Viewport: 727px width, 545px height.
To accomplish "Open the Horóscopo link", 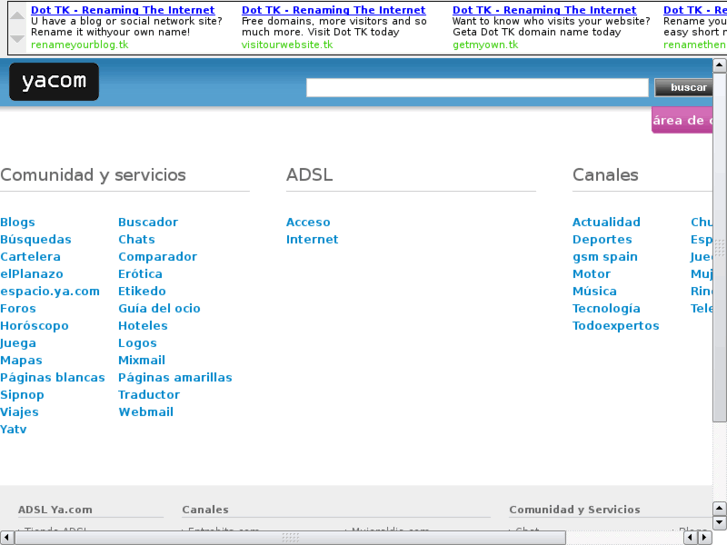I will (34, 326).
